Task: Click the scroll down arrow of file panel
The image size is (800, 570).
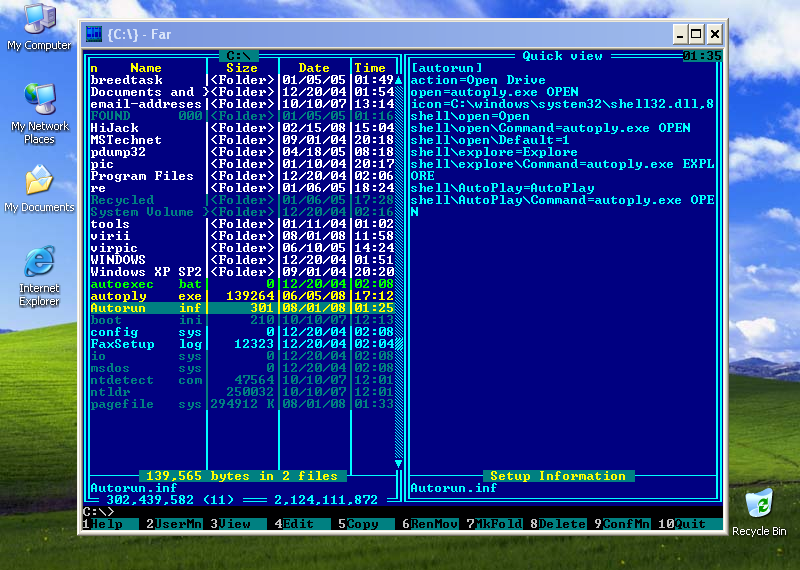Action: point(398,464)
